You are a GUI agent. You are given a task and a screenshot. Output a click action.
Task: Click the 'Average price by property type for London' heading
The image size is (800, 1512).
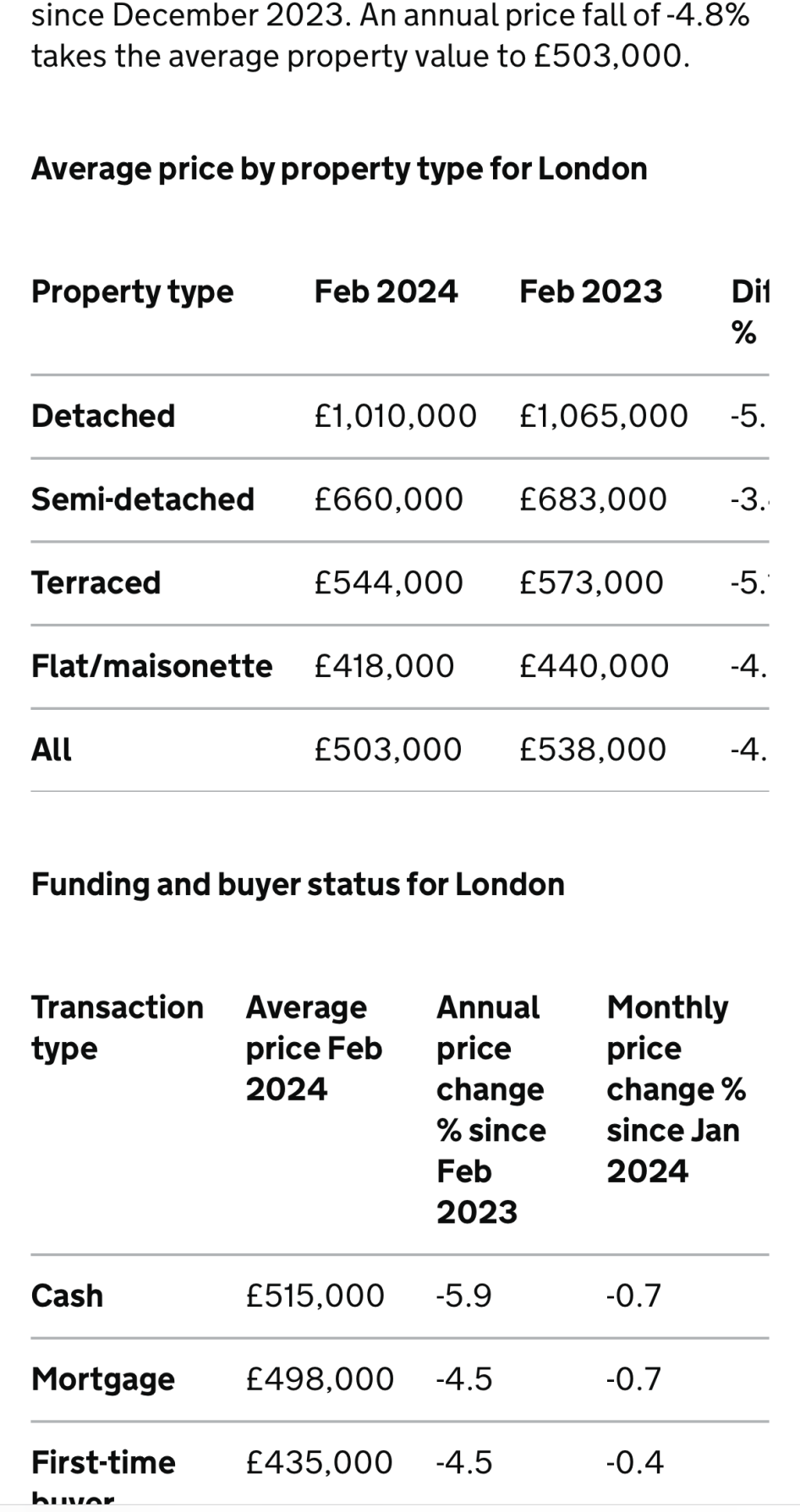[x=339, y=169]
